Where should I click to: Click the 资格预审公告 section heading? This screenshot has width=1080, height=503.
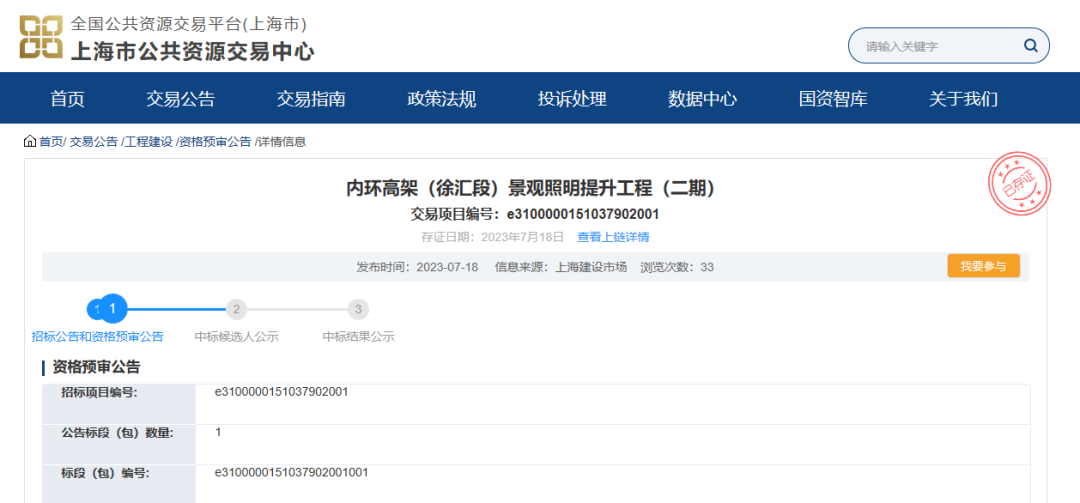(x=96, y=367)
